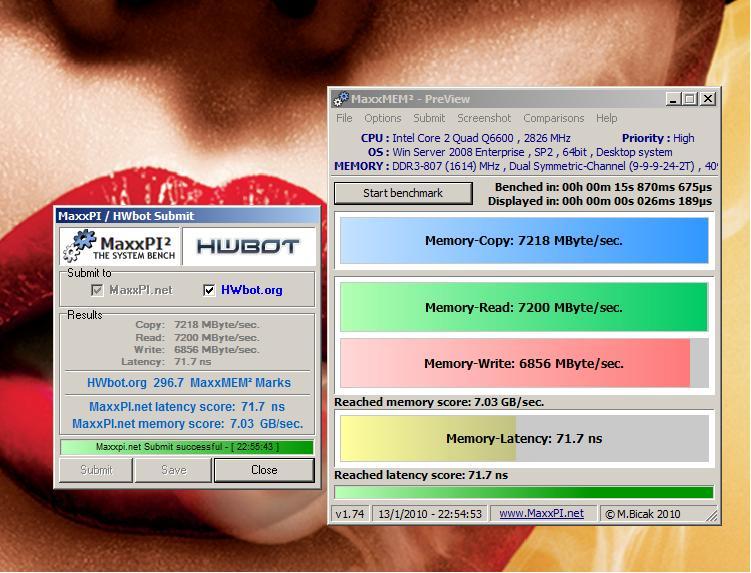Open the Comparisons menu

[554, 118]
